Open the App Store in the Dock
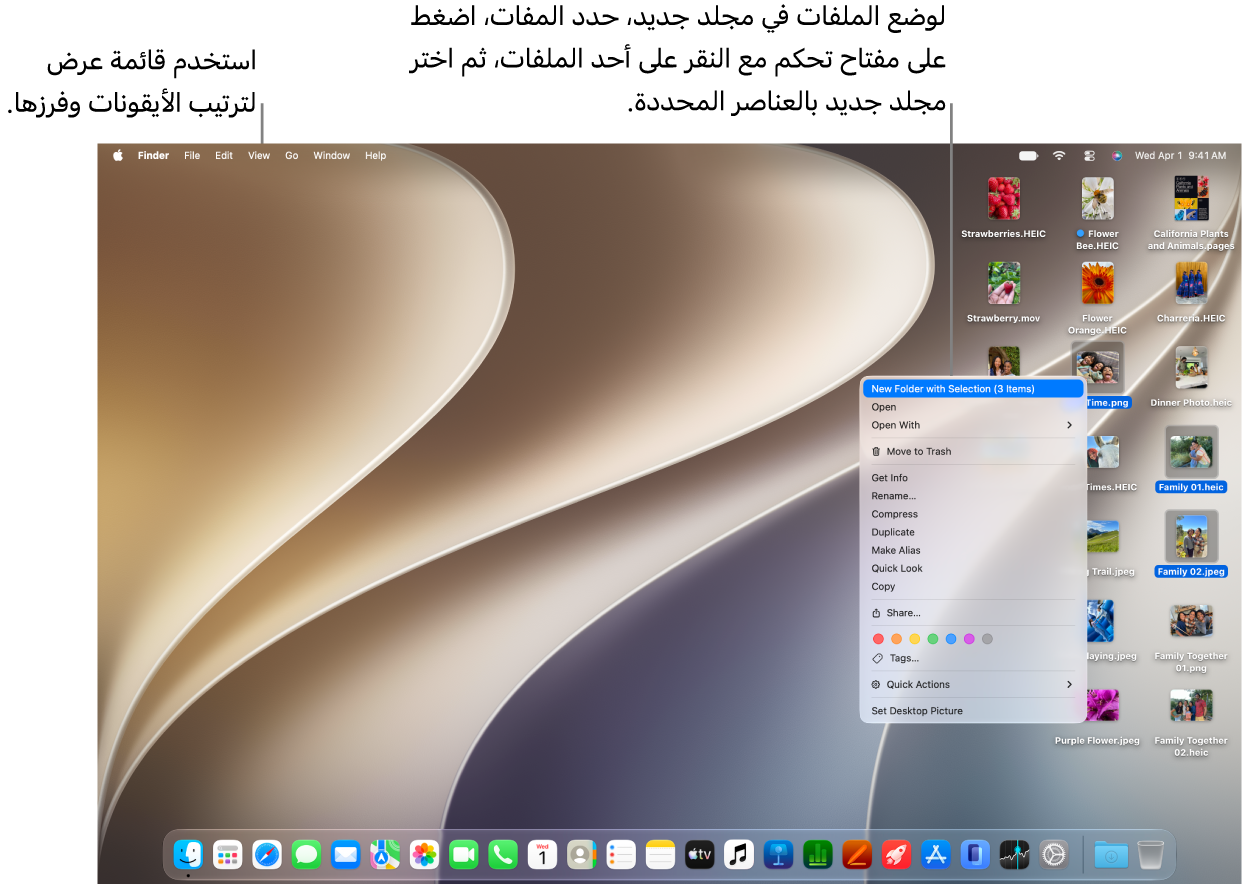1242x886 pixels. (935, 854)
